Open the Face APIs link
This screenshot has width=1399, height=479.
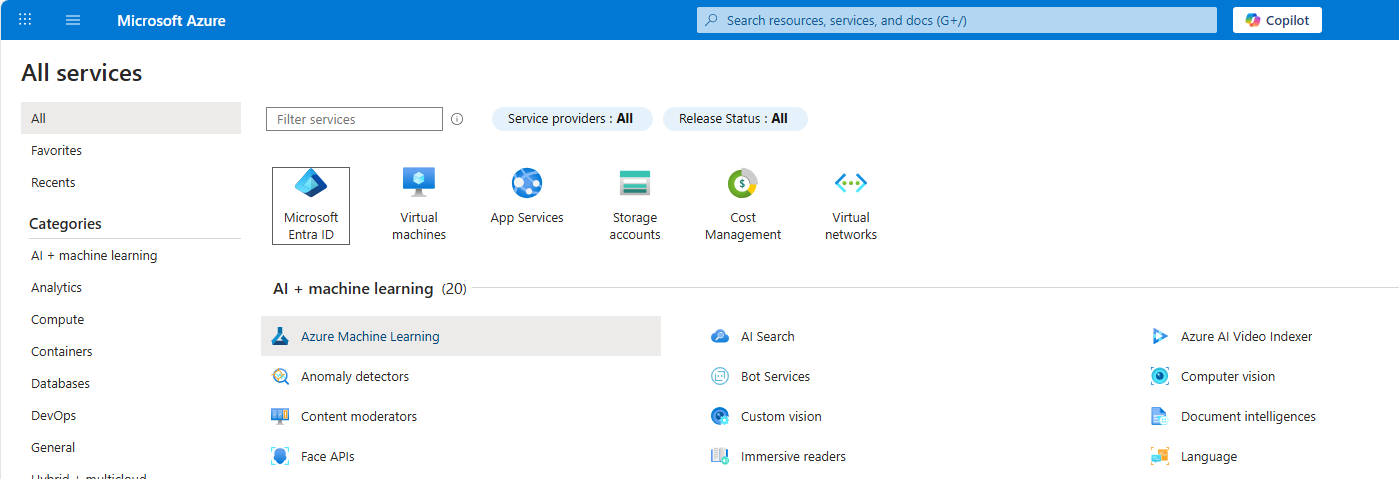328,457
